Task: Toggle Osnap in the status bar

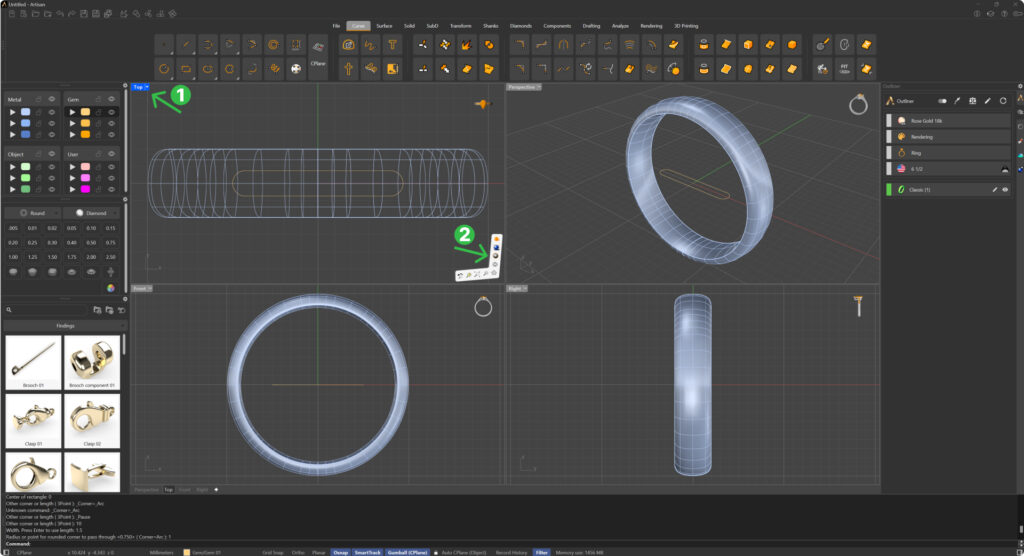Action: point(341,551)
